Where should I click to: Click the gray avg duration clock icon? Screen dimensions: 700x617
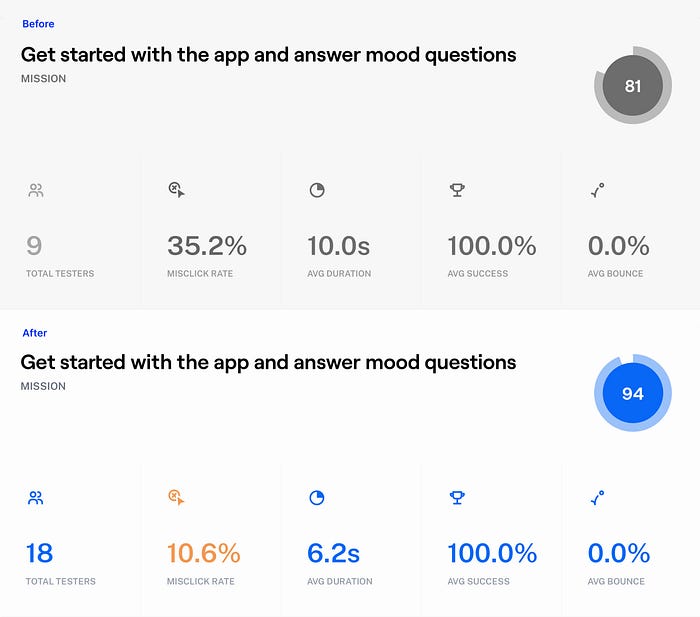point(317,190)
